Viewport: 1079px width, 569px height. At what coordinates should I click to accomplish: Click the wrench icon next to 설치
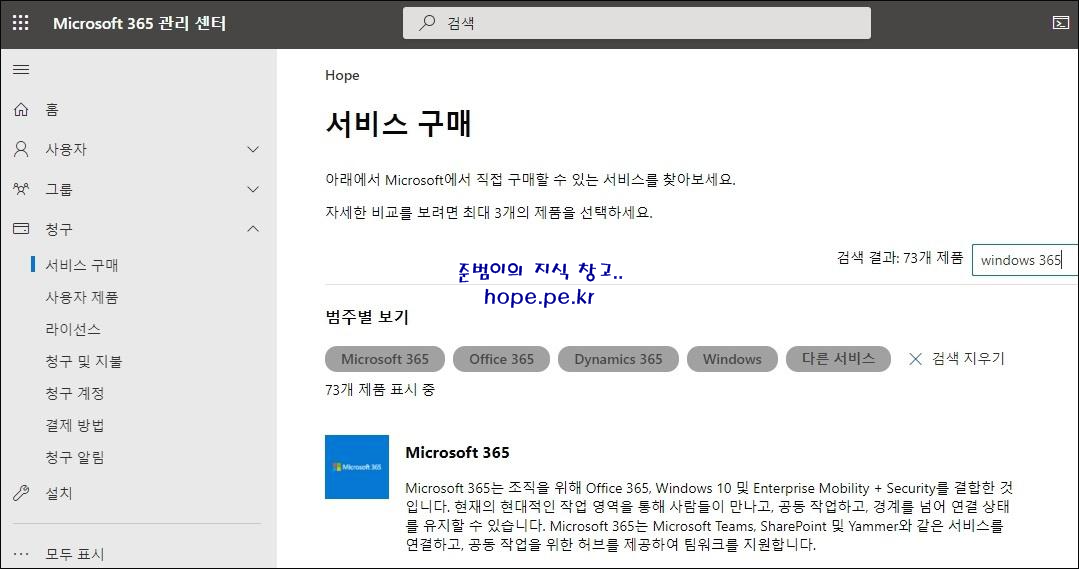click(21, 493)
